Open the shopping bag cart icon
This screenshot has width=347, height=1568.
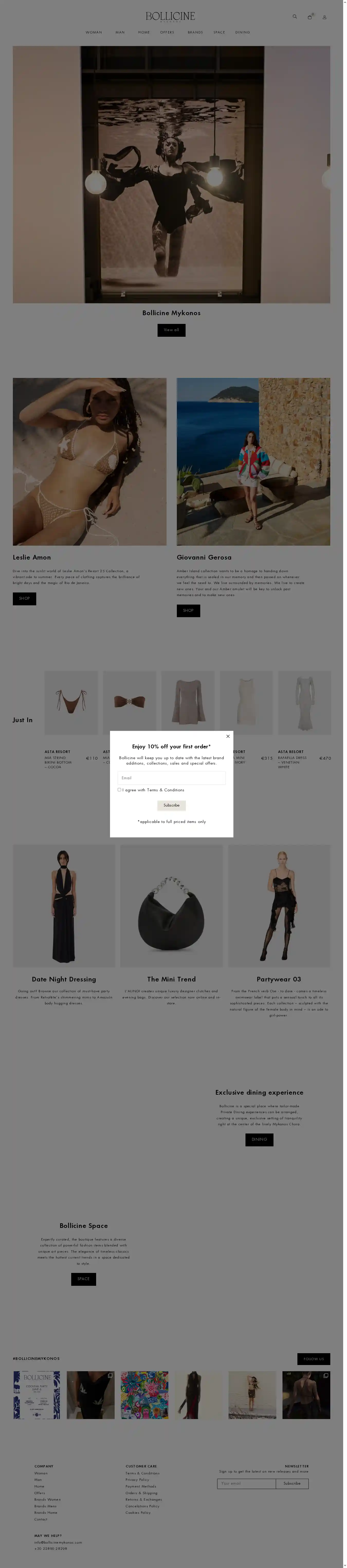pos(310,17)
